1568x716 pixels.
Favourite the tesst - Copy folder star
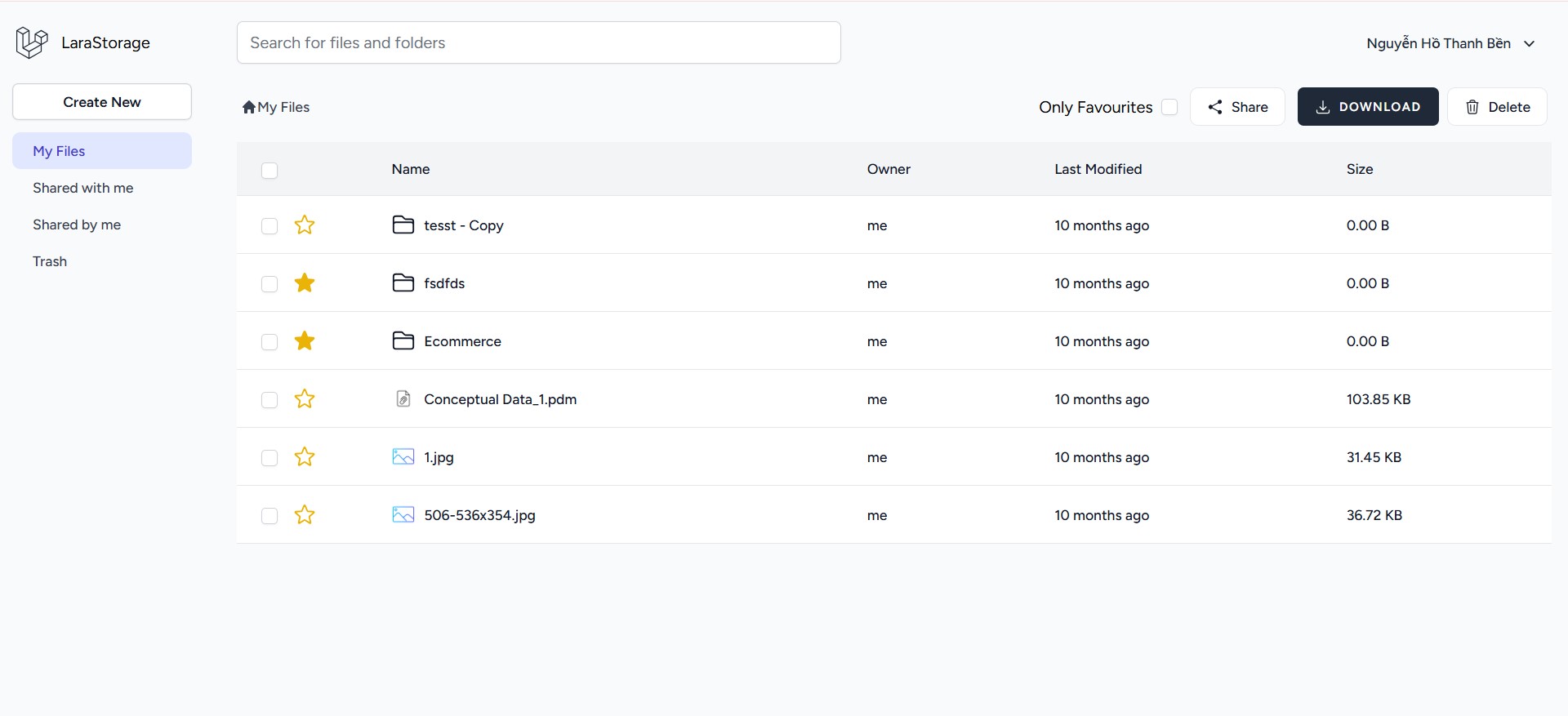coord(305,225)
